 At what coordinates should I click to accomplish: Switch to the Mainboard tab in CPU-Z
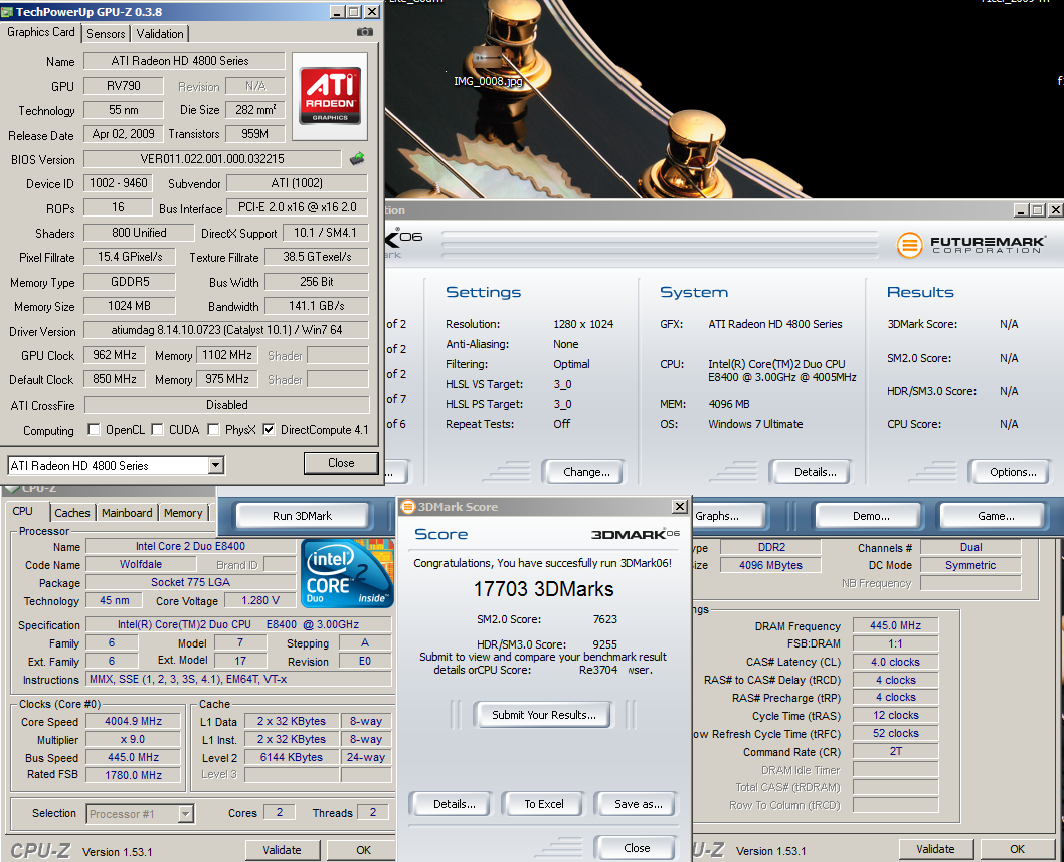[127, 513]
